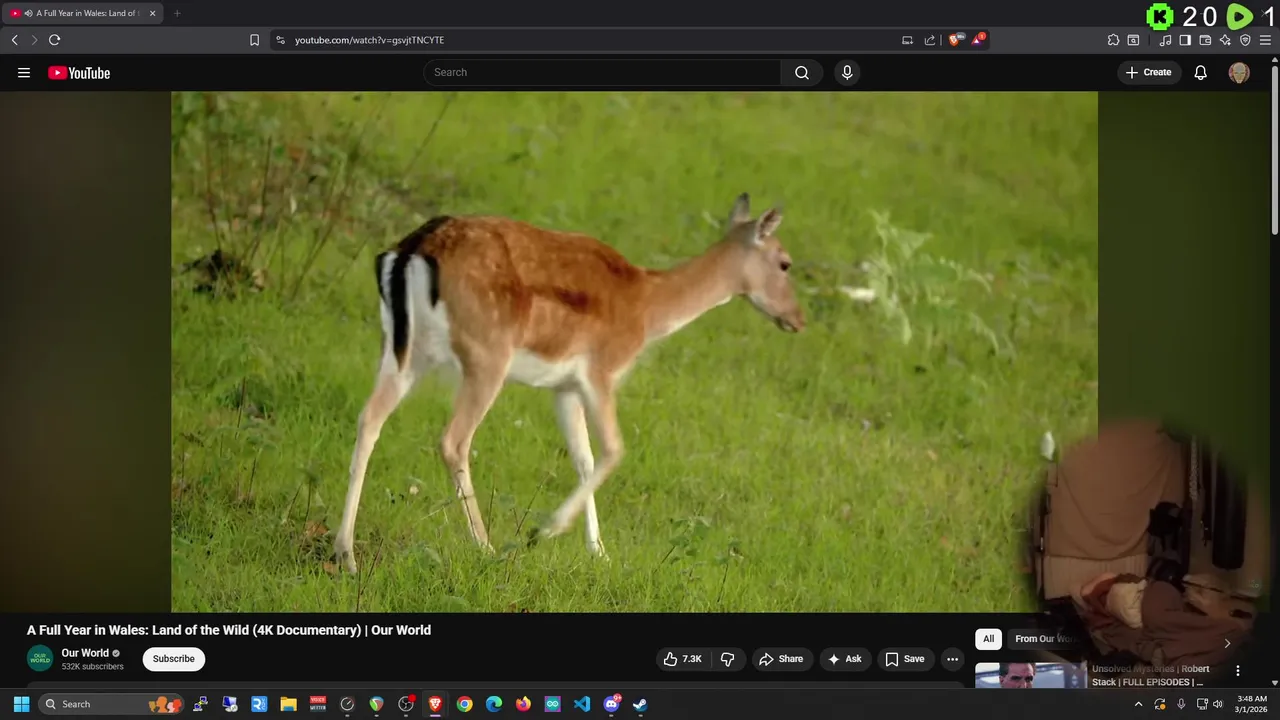Go forward in browser history
Viewport: 1280px width, 720px height.
pos(33,40)
